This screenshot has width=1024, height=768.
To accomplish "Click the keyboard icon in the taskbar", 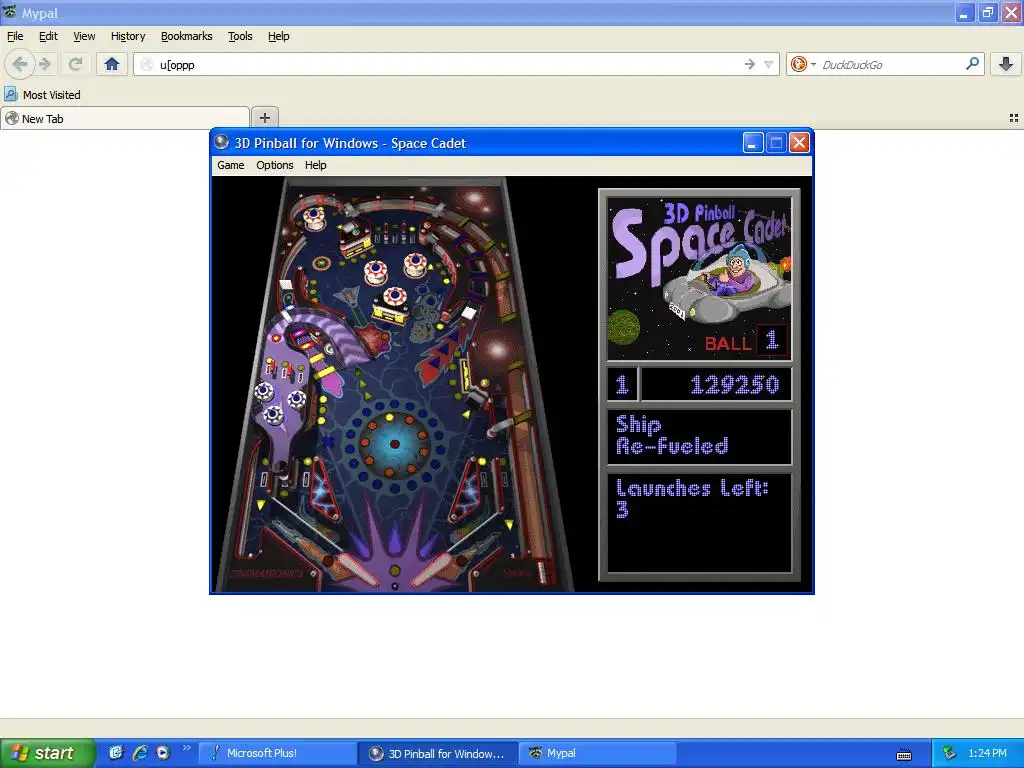I will click(x=904, y=755).
